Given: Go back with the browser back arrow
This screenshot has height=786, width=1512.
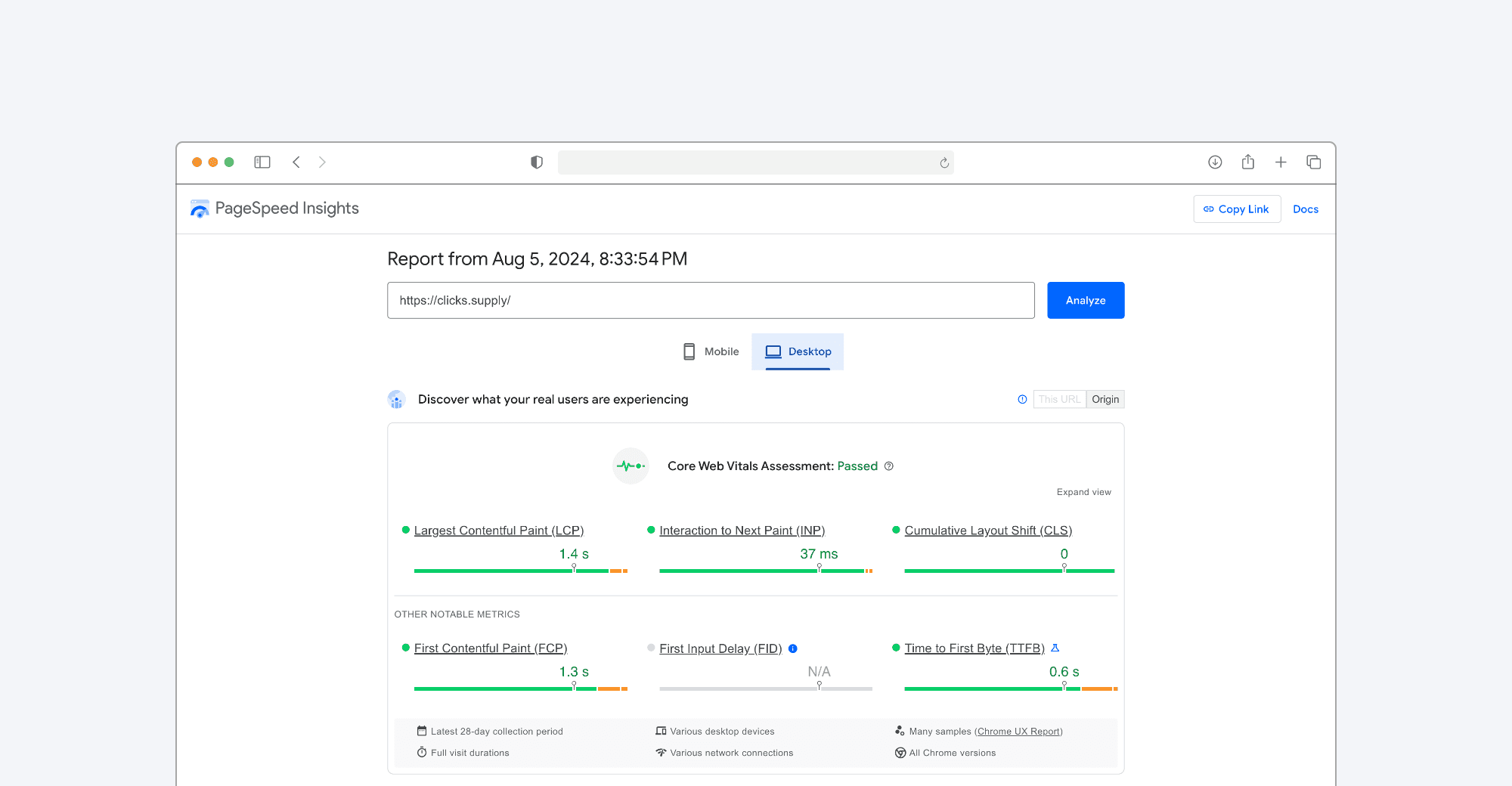Looking at the screenshot, I should tap(296, 162).
